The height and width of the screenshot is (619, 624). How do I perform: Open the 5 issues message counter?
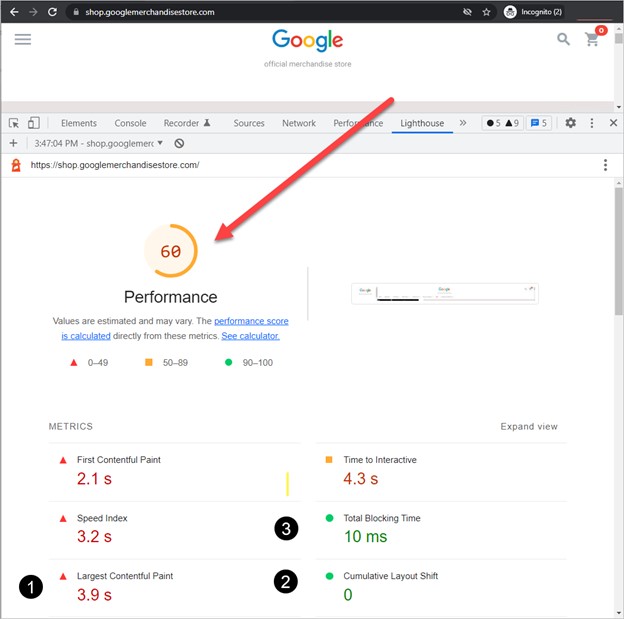coord(539,123)
